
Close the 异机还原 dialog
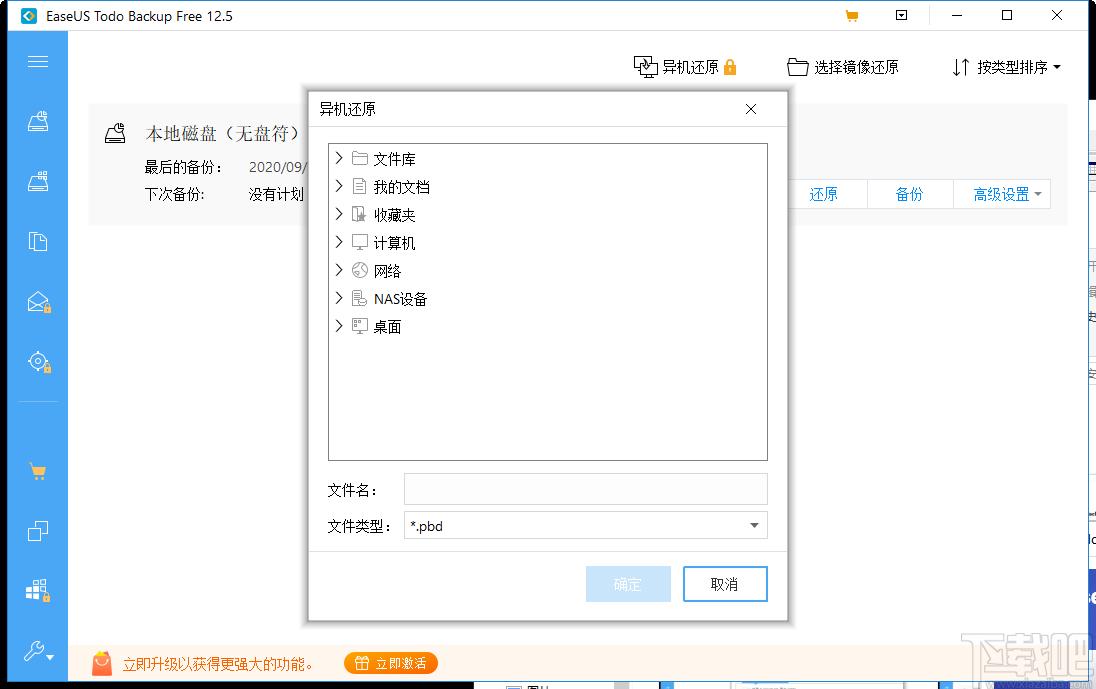click(x=751, y=109)
